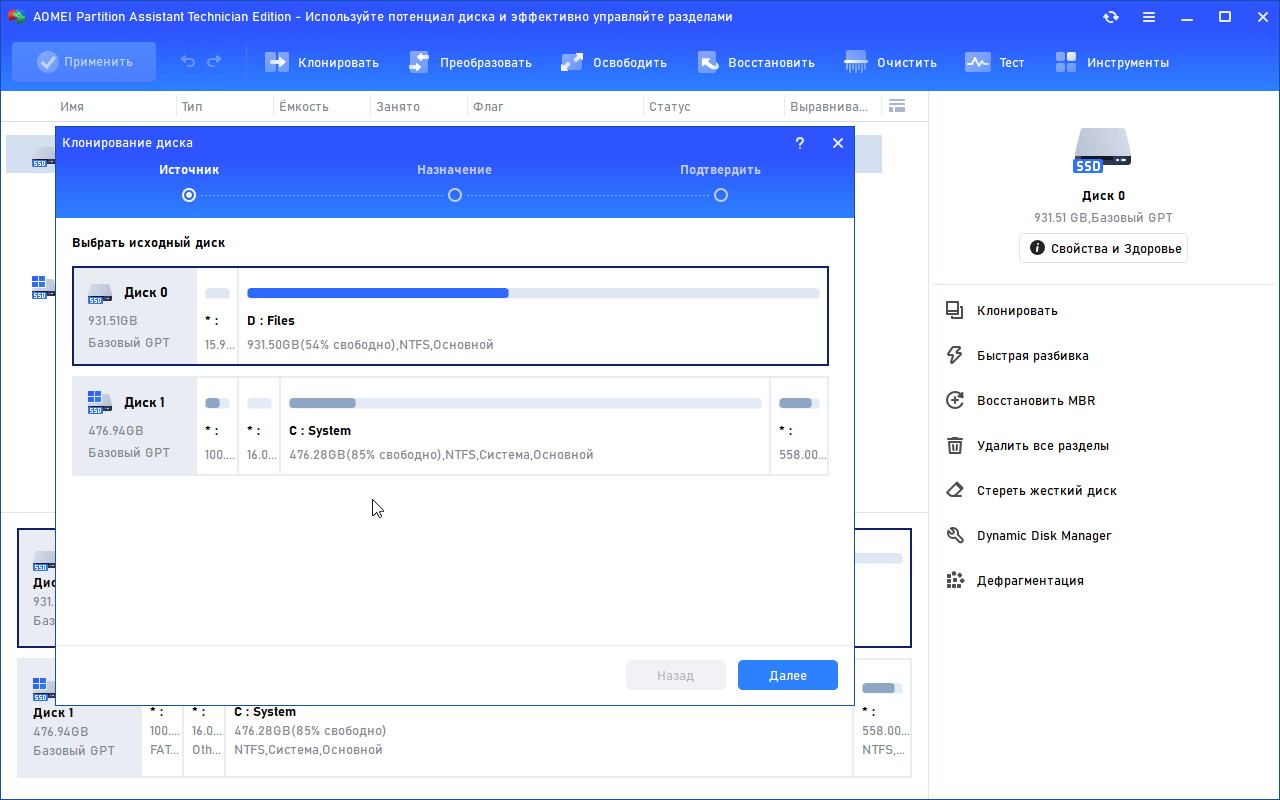Click the Дефрагментация icon
This screenshot has height=800, width=1280.
point(955,580)
